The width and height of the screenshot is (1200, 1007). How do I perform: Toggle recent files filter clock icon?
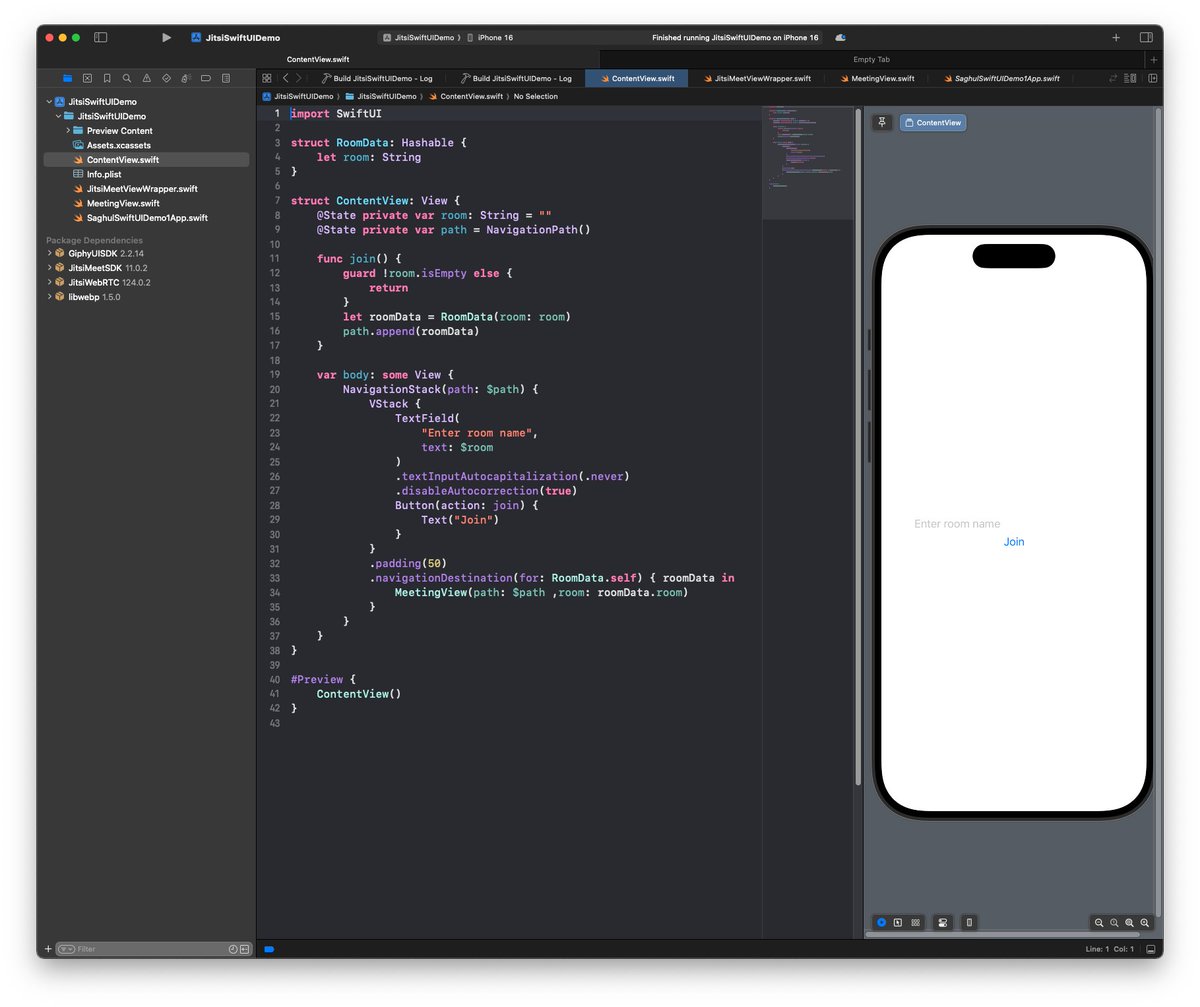pos(233,948)
